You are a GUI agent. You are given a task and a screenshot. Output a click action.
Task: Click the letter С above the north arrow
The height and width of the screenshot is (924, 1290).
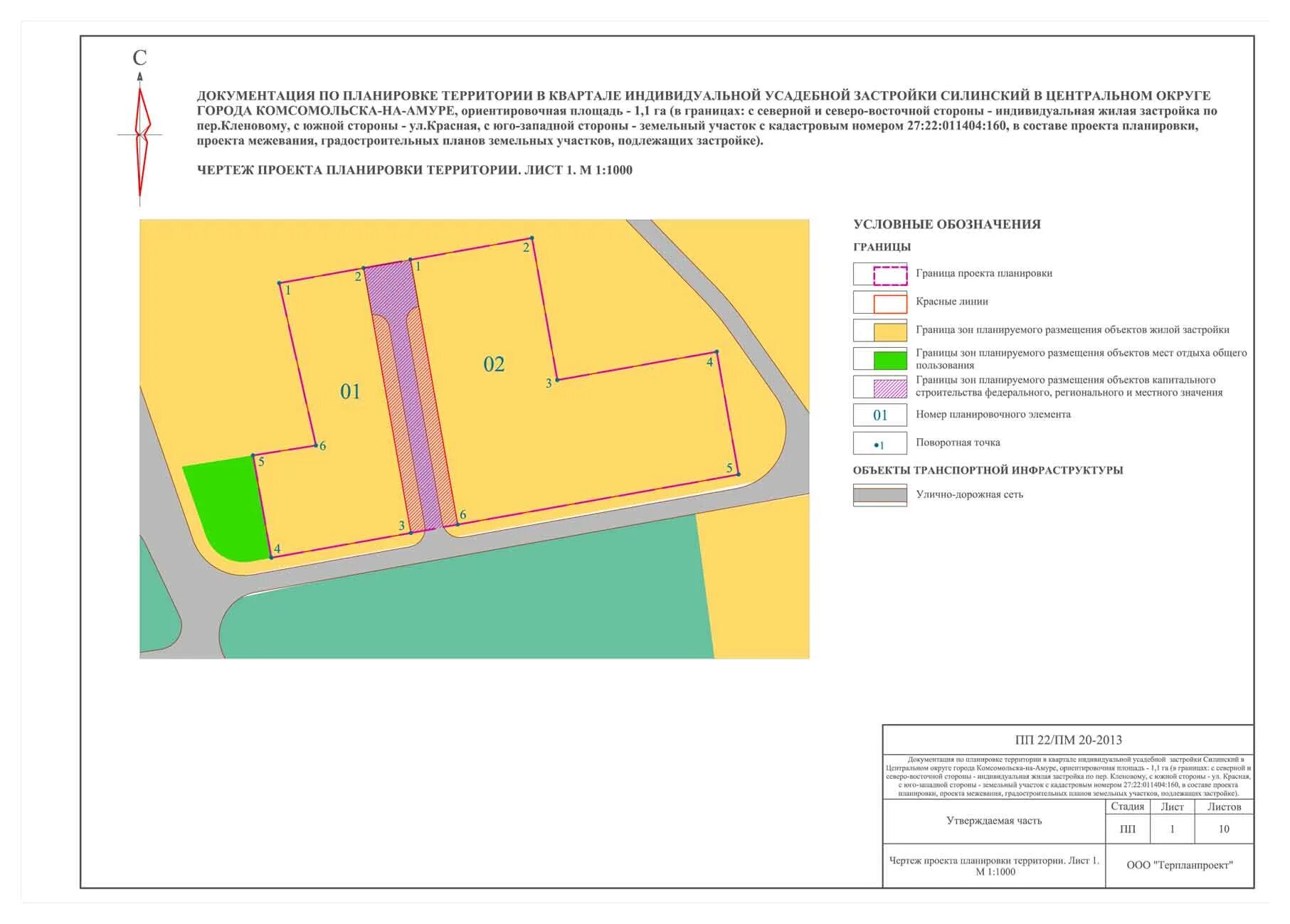click(139, 58)
